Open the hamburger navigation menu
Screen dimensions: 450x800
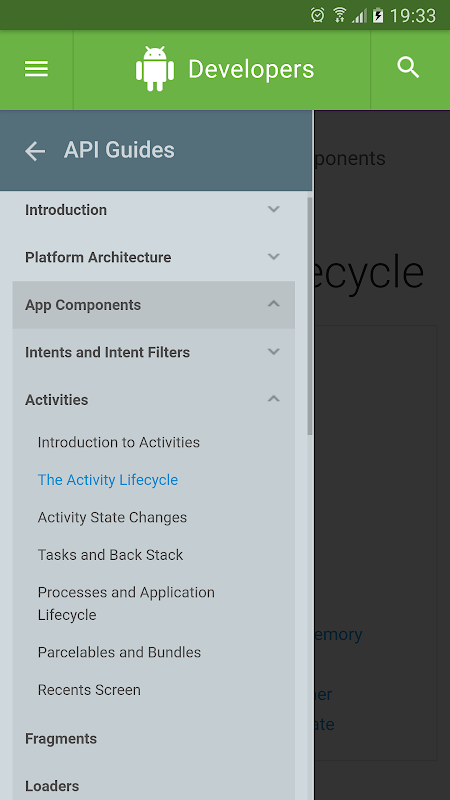pyautogui.click(x=36, y=69)
